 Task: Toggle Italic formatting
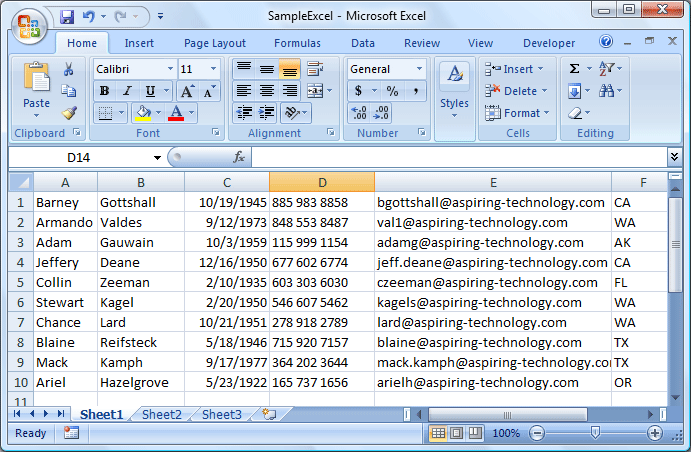tap(127, 91)
